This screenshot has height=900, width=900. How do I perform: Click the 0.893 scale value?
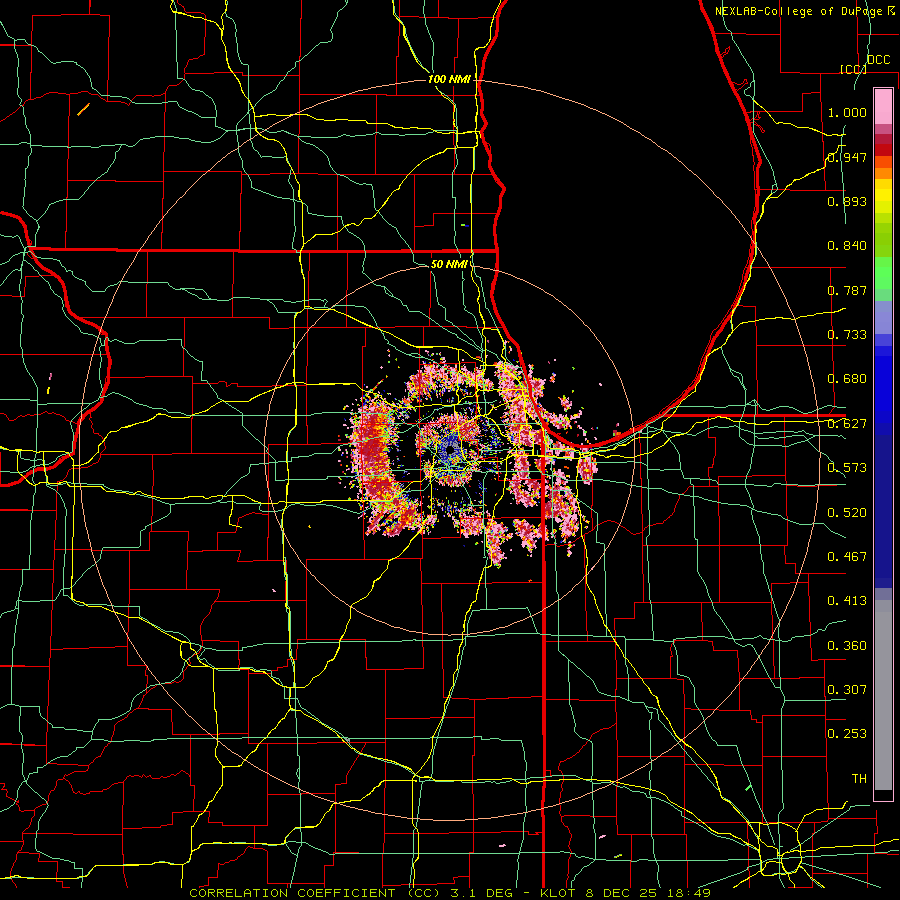coord(847,201)
